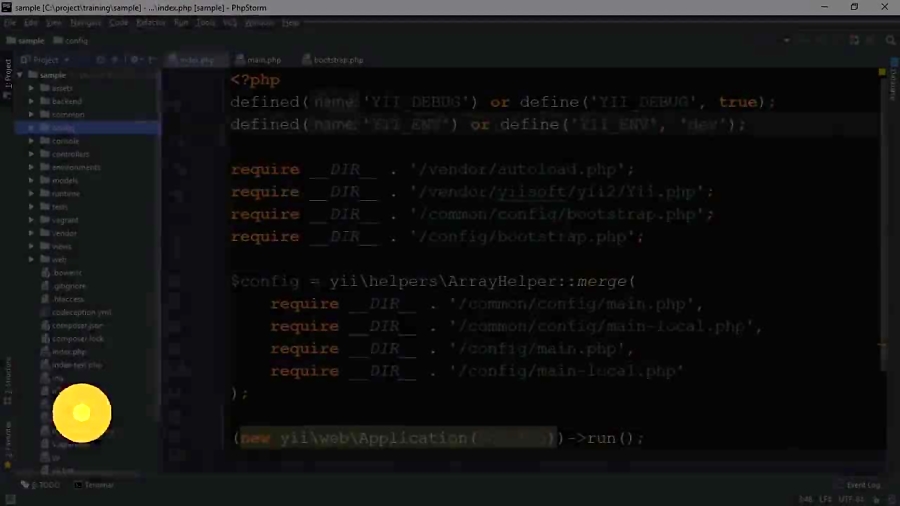Open the TODO tool window
Screen dimensions: 900x506
coord(40,485)
